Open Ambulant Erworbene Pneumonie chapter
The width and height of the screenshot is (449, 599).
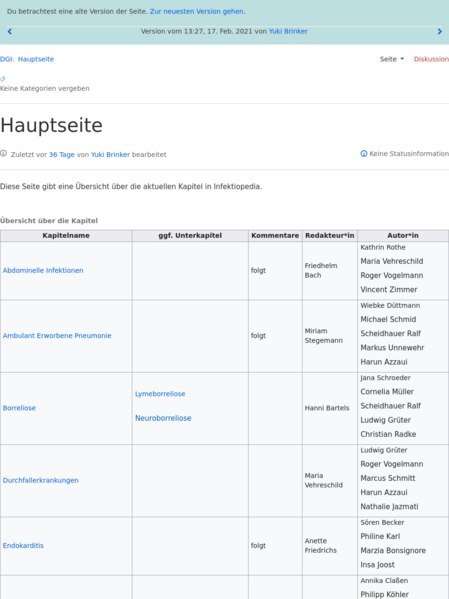(x=57, y=336)
